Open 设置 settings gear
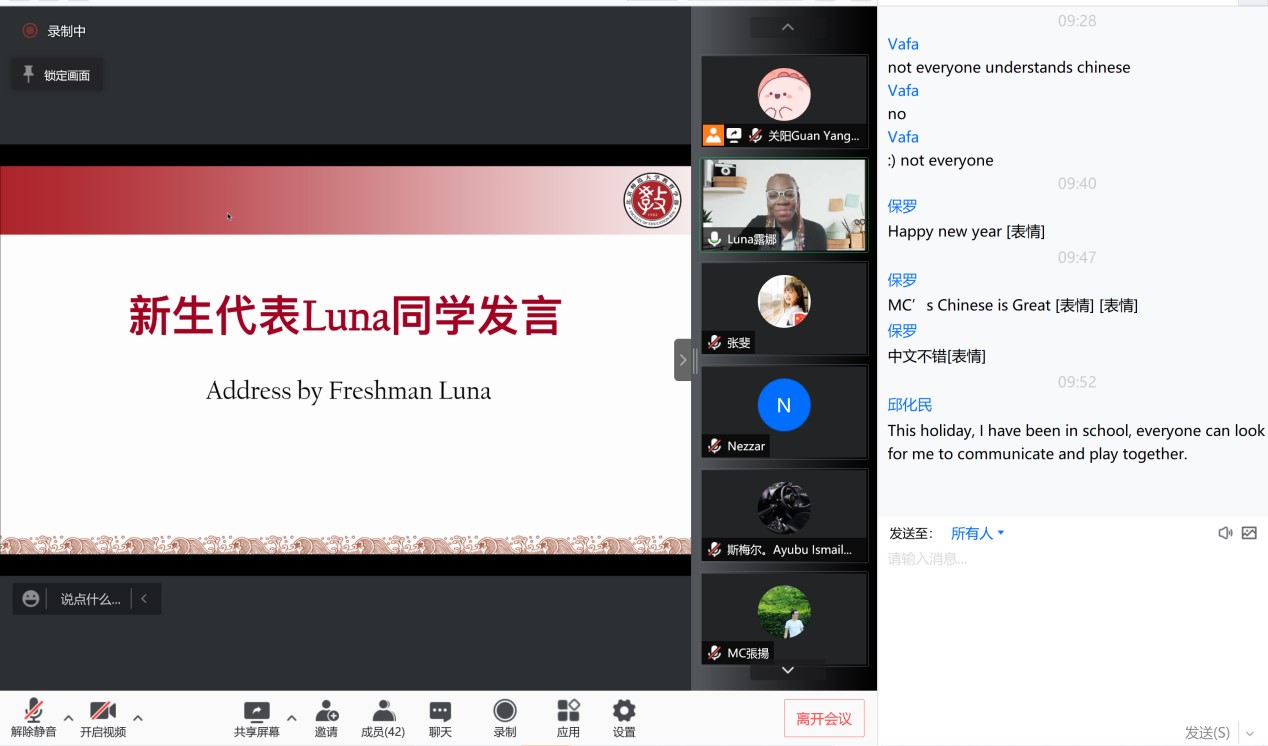Screen dimensions: 1268x746 click(x=624, y=718)
